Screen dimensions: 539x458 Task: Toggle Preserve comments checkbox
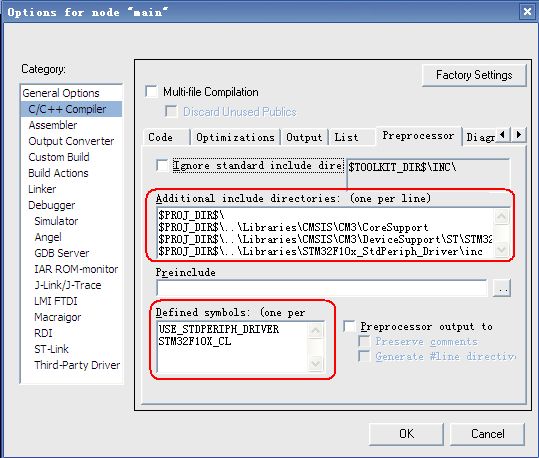[x=364, y=341]
